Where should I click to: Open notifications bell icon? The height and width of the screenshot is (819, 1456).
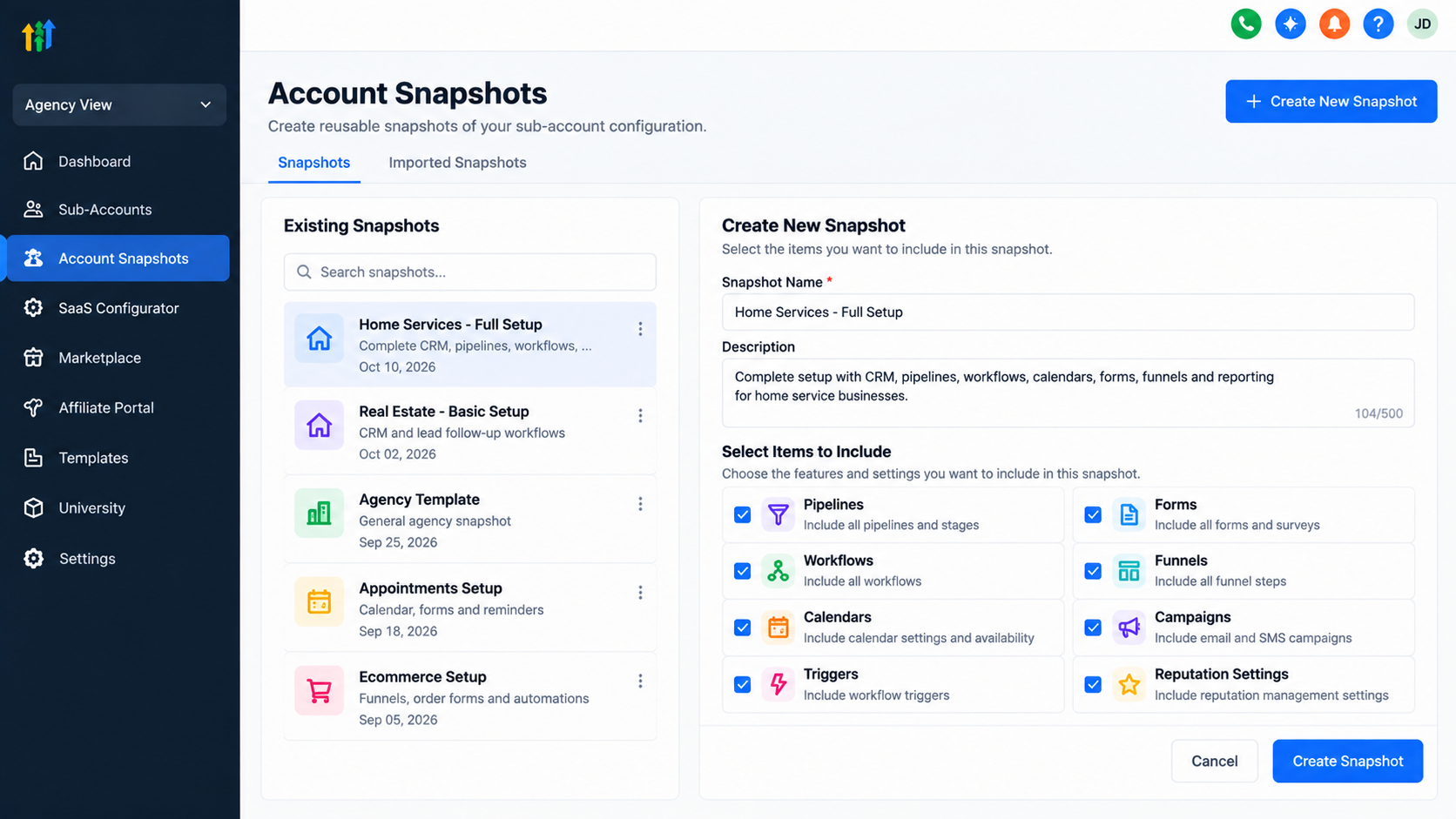tap(1334, 24)
